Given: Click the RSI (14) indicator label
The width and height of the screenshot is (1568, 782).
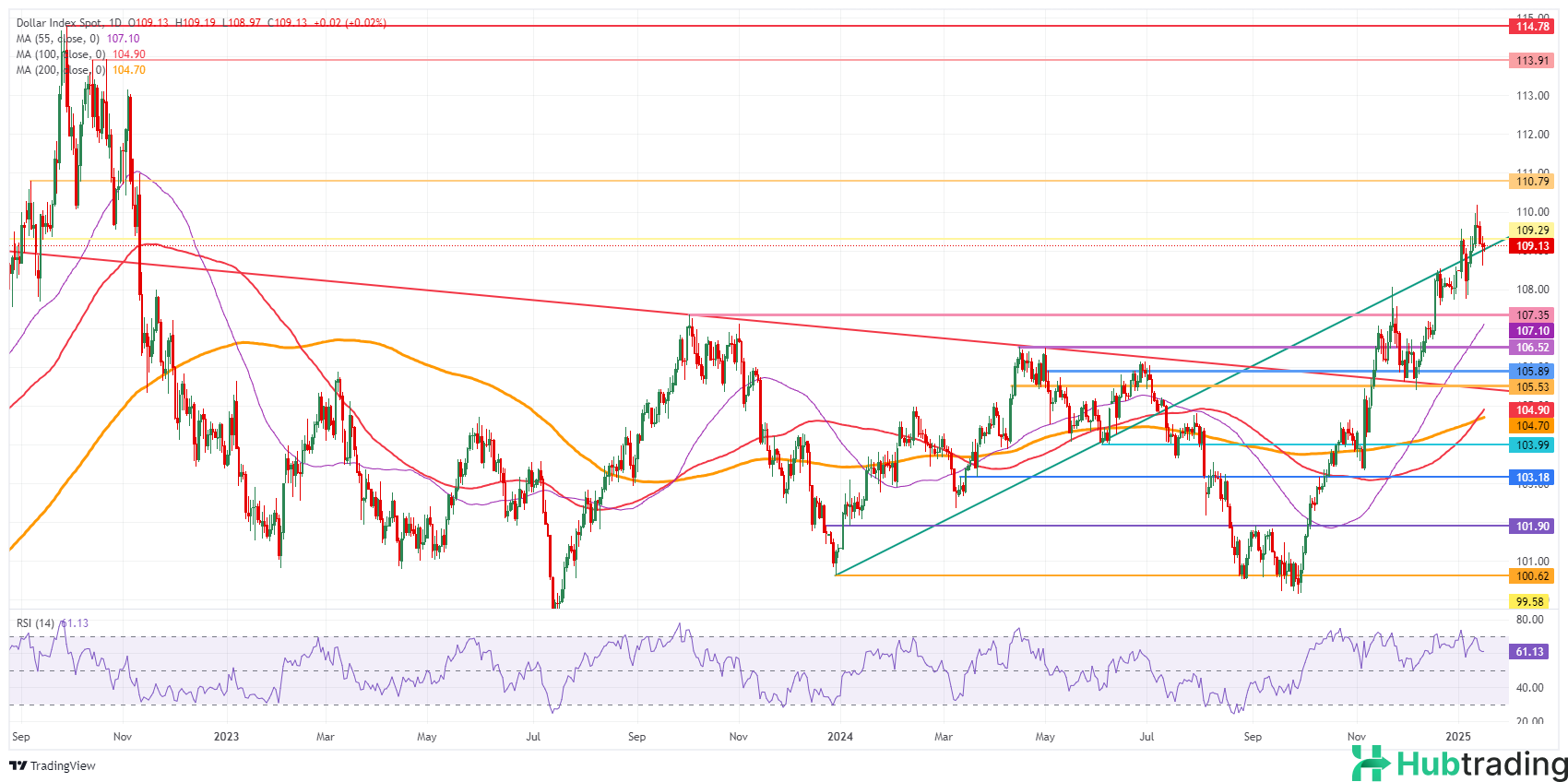Looking at the screenshot, I should 35,623.
